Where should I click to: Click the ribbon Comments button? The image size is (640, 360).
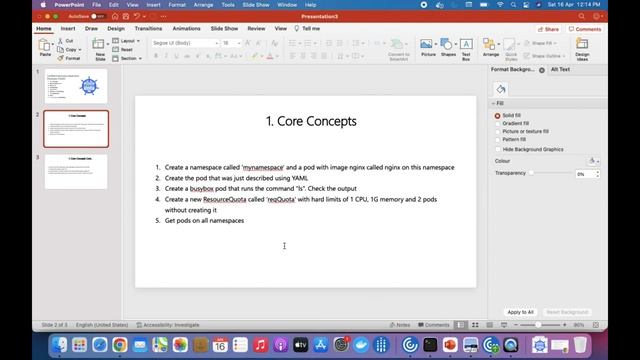click(585, 29)
